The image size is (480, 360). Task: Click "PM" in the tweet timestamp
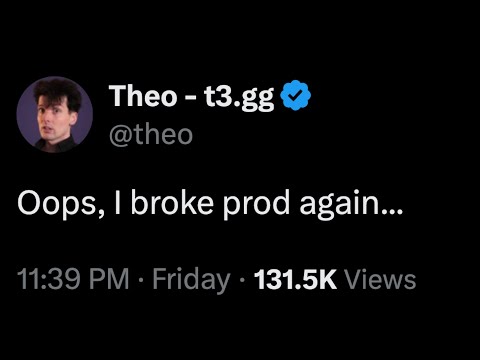[x=109, y=279]
